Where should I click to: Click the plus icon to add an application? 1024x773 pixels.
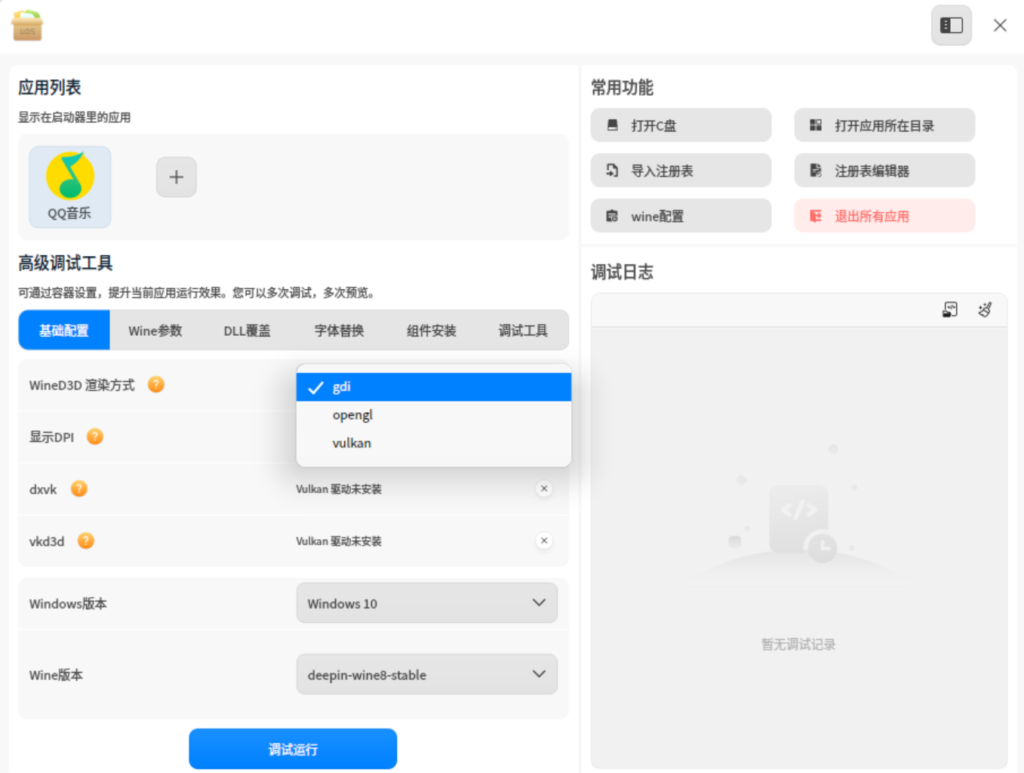[x=176, y=177]
